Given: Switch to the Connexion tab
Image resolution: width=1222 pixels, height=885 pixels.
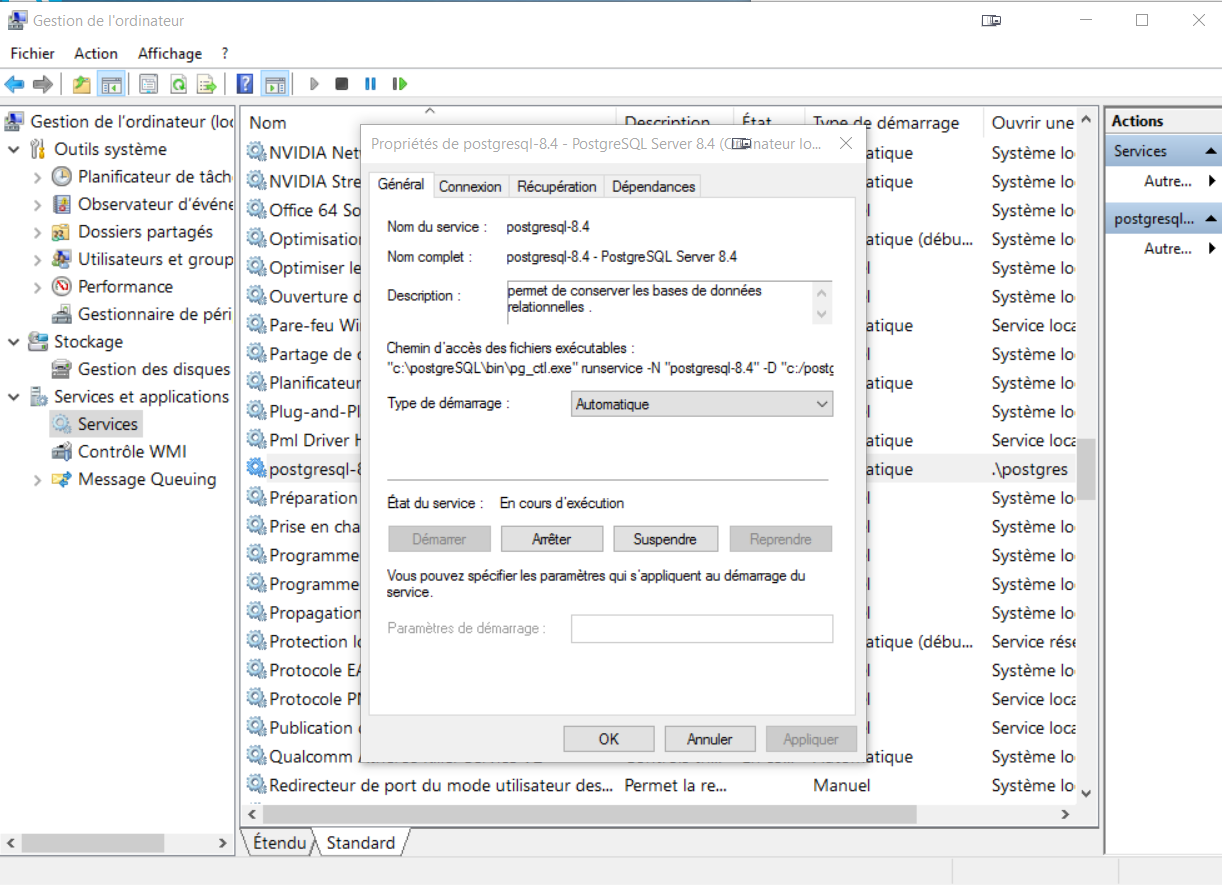Looking at the screenshot, I should tap(470, 186).
